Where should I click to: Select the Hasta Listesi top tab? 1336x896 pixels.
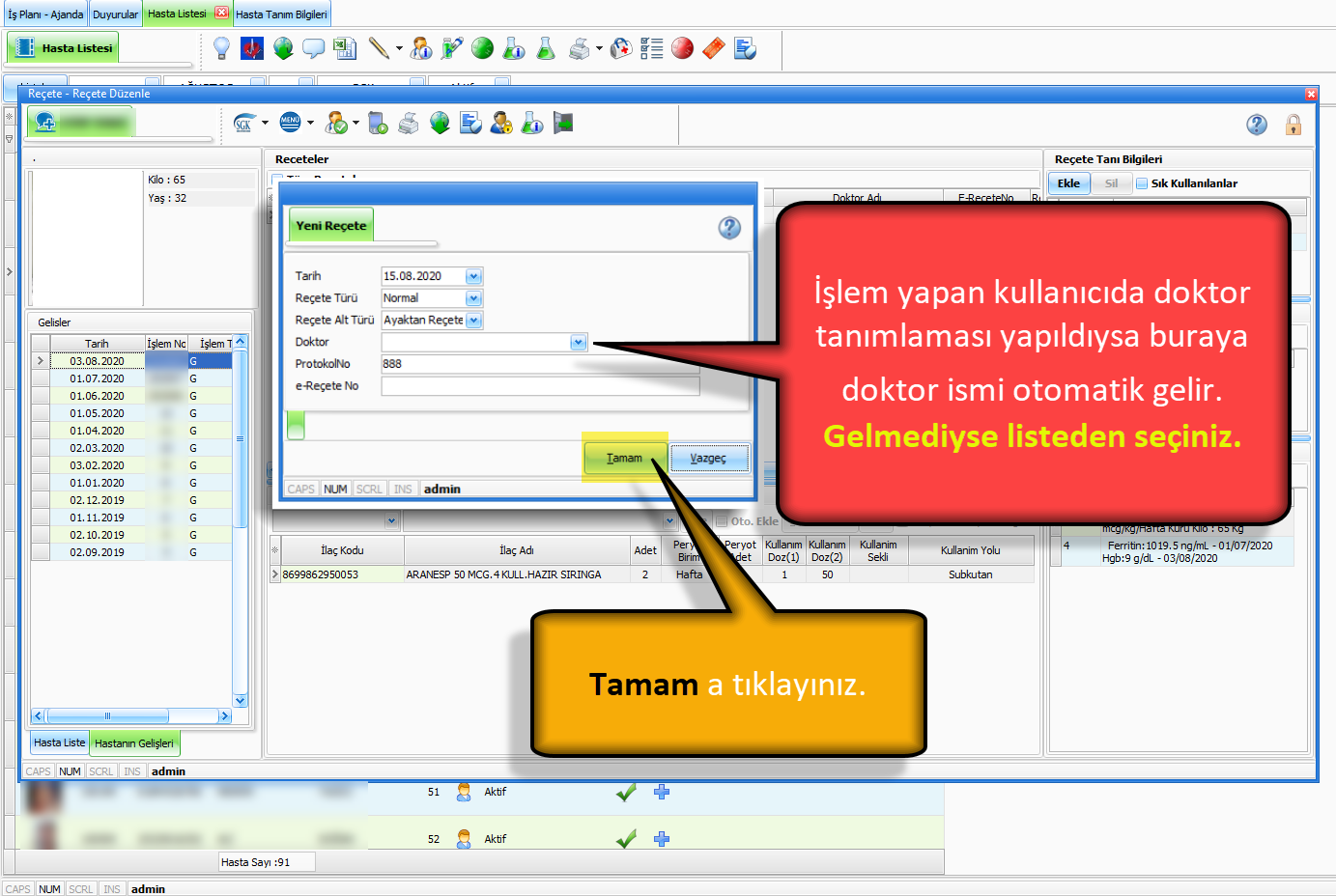tap(177, 14)
